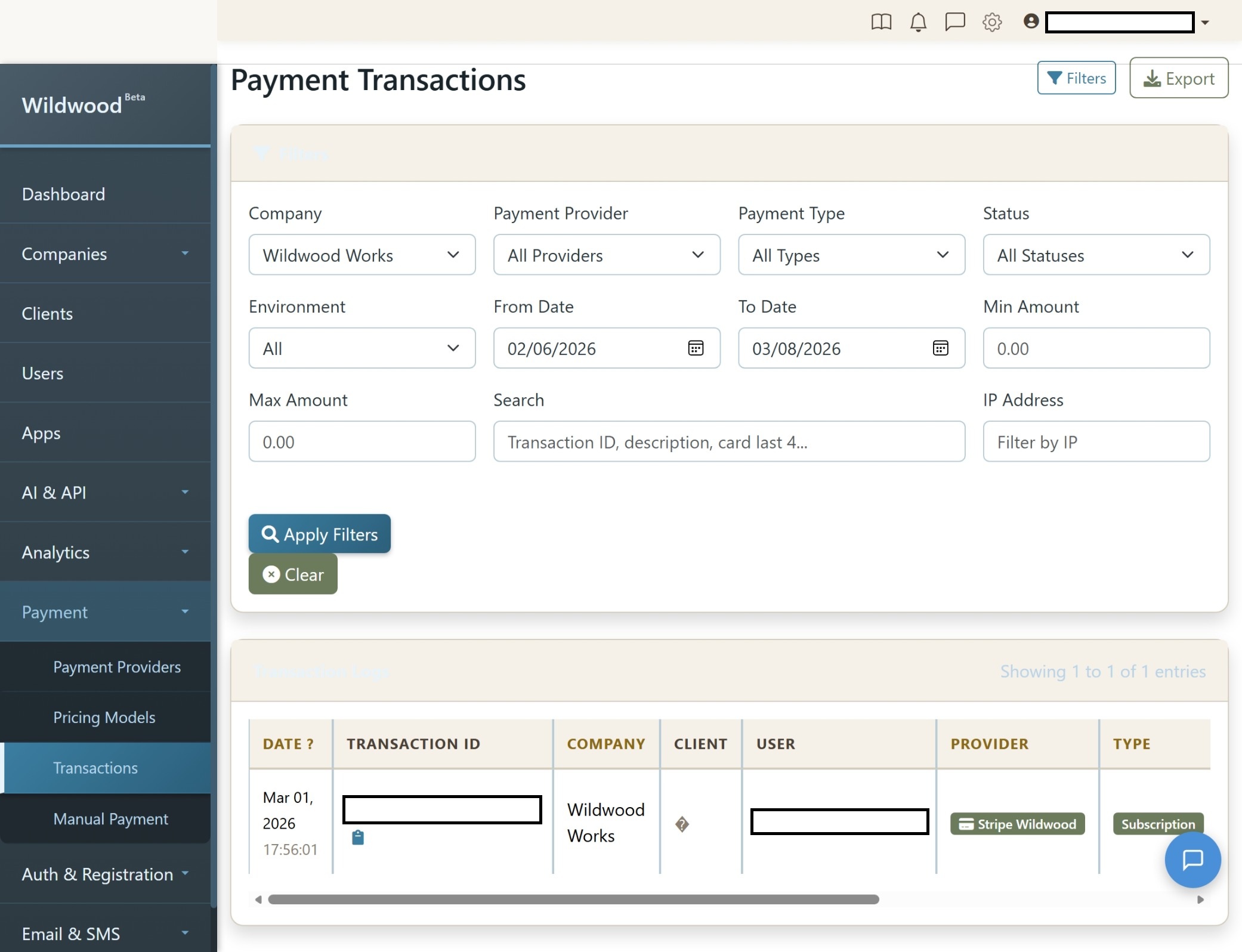Copy the transaction ID using the clipboard icon
Viewport: 1242px width, 952px height.
click(x=357, y=837)
